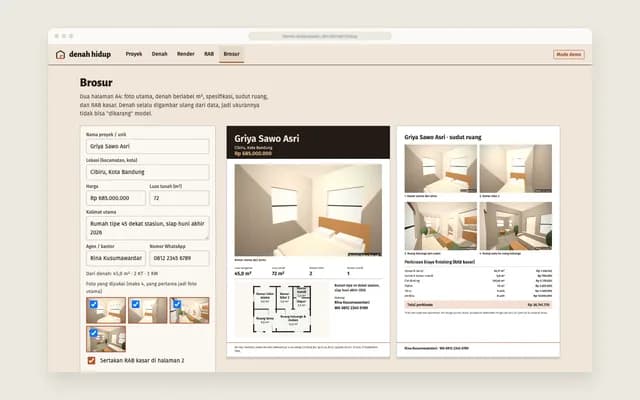This screenshot has width=640, height=400.
Task: Open the Proyek tab
Action: click(x=134, y=54)
